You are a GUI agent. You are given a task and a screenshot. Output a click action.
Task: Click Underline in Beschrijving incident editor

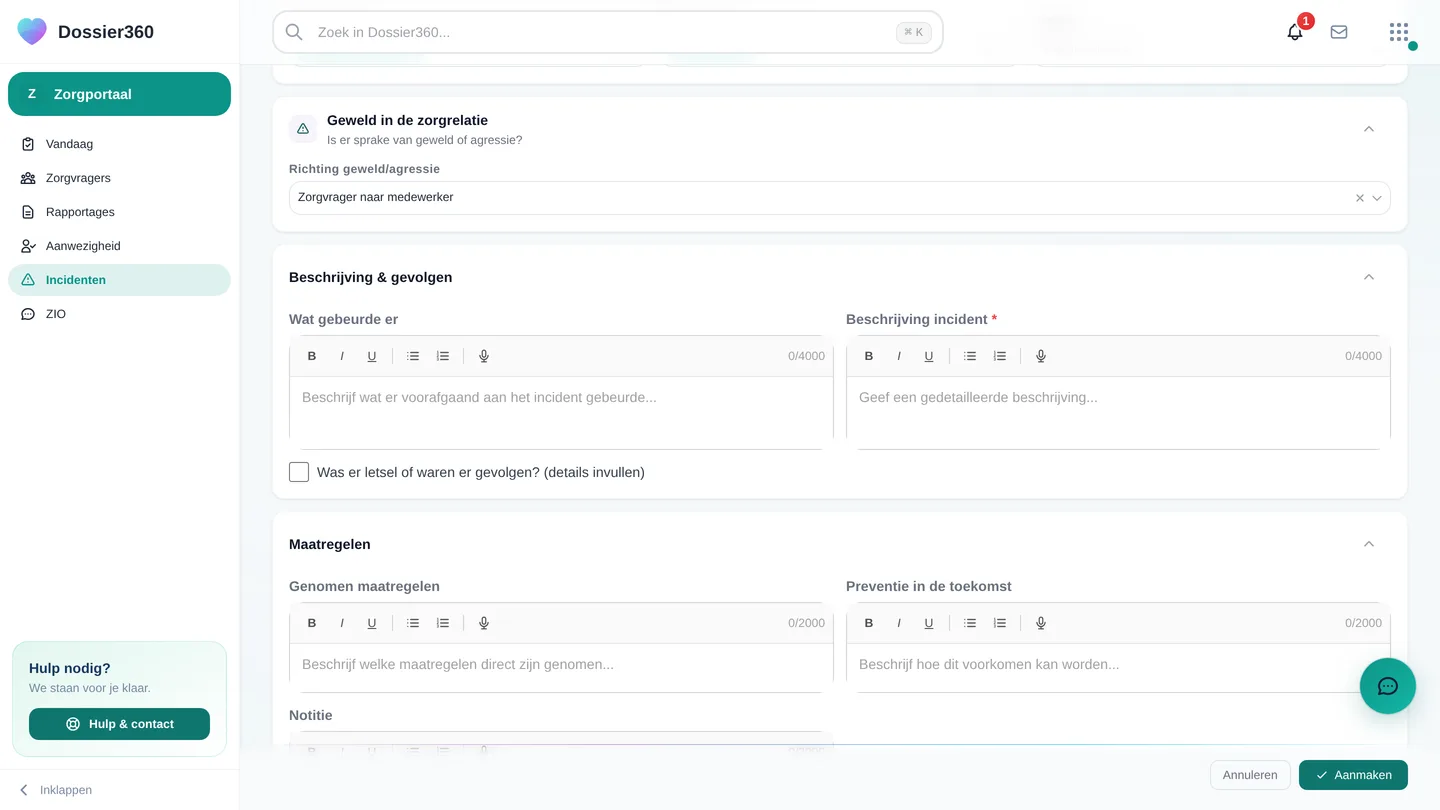click(x=929, y=356)
